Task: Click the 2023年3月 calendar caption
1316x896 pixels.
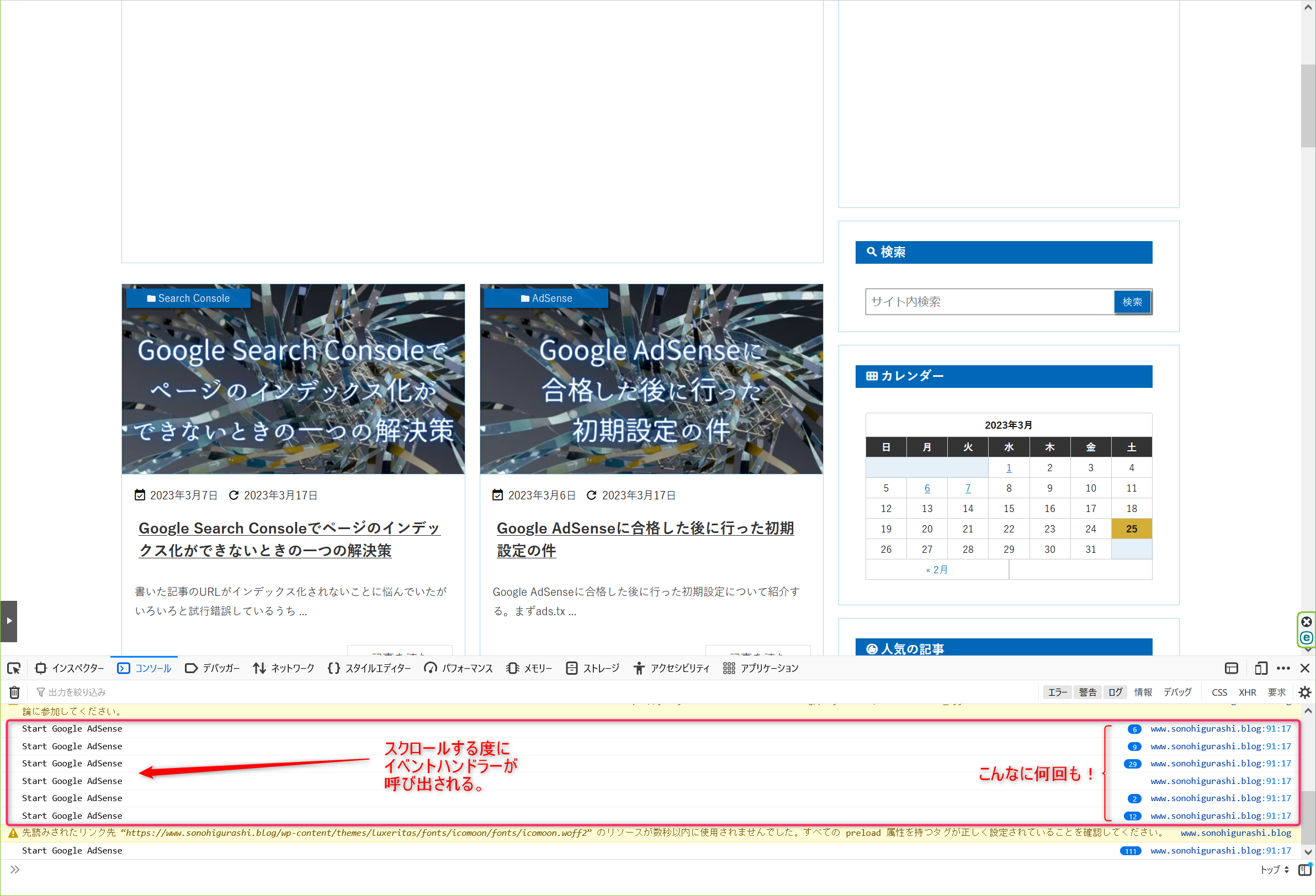Action: coord(1008,425)
